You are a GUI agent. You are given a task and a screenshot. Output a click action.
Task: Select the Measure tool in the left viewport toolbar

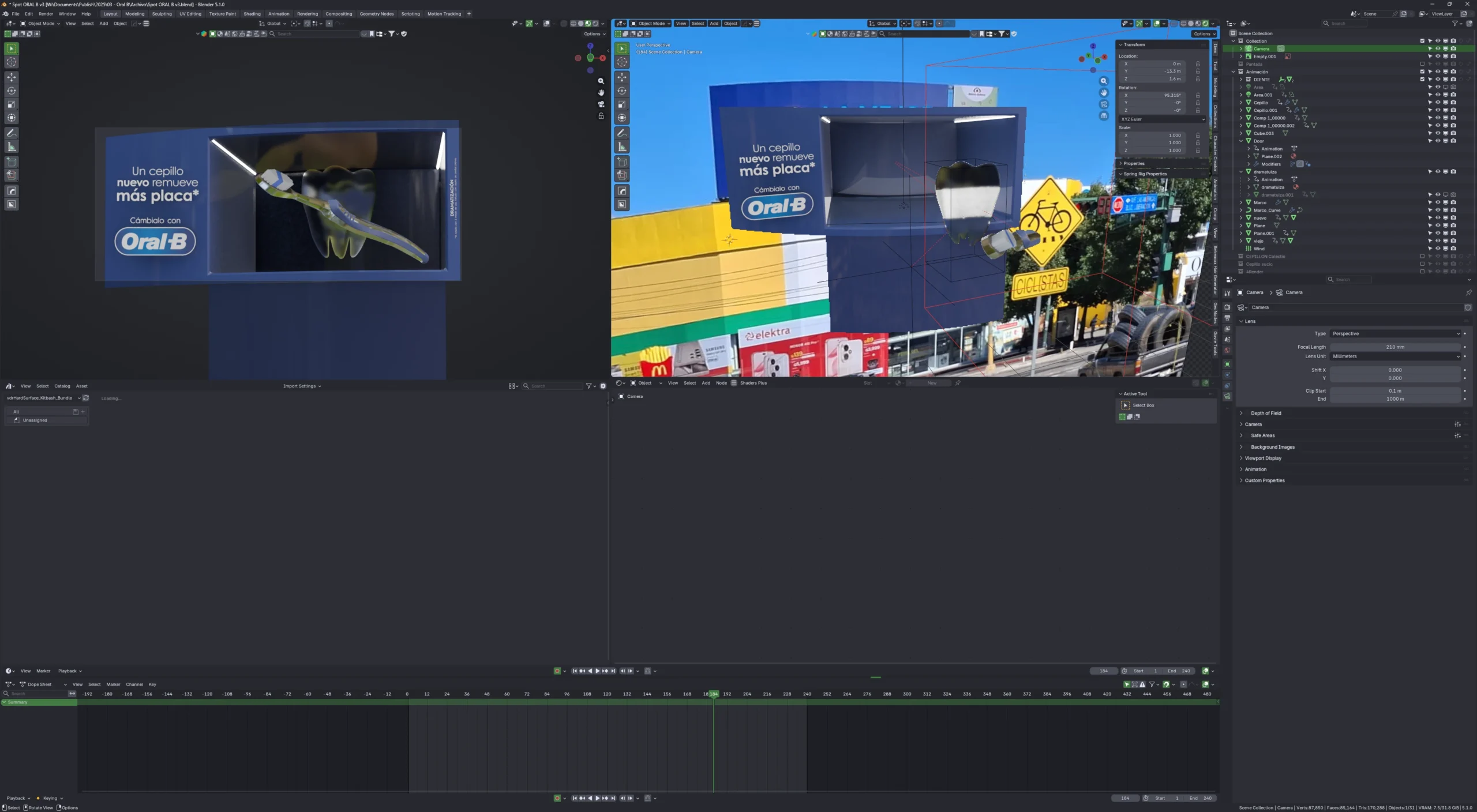12,147
